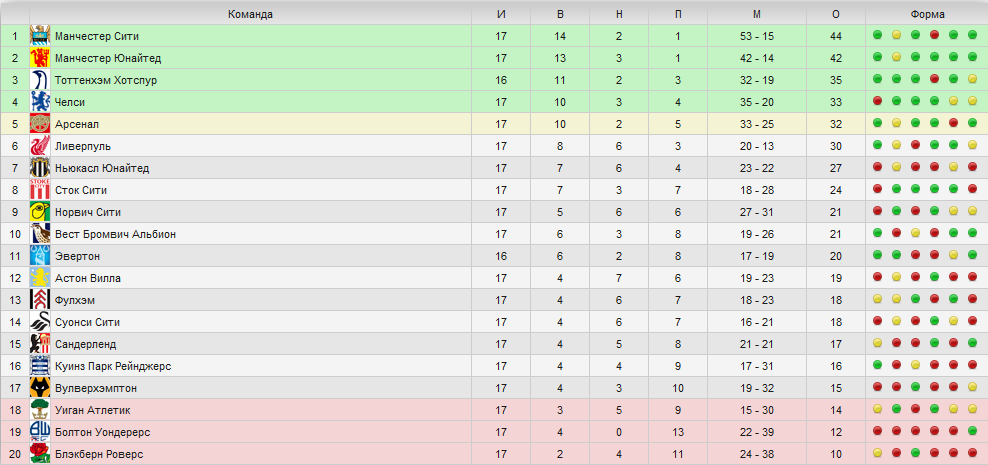Open the Эвертон team link
Screen dimensions: 988x465
(x=78, y=256)
